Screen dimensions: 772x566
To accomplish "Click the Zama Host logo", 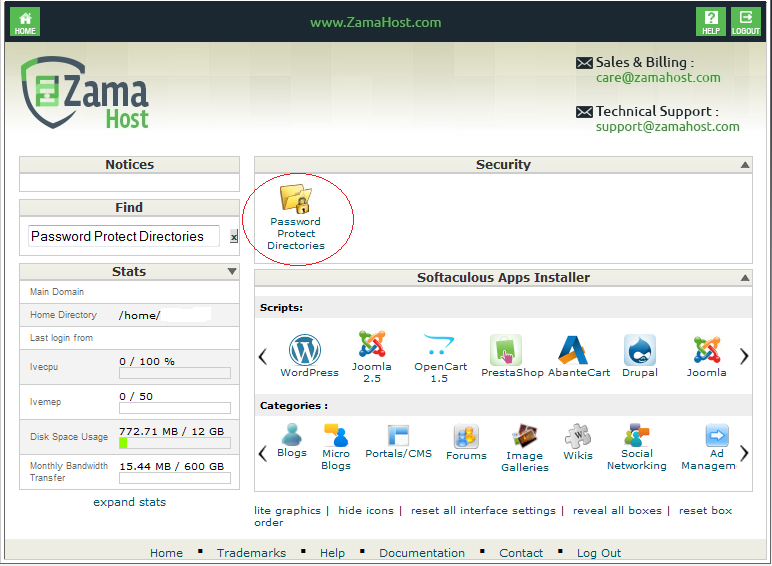I will [85, 93].
